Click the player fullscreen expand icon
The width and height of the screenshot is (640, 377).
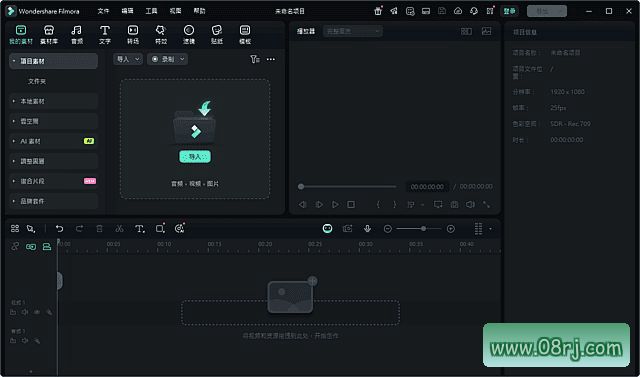(487, 204)
